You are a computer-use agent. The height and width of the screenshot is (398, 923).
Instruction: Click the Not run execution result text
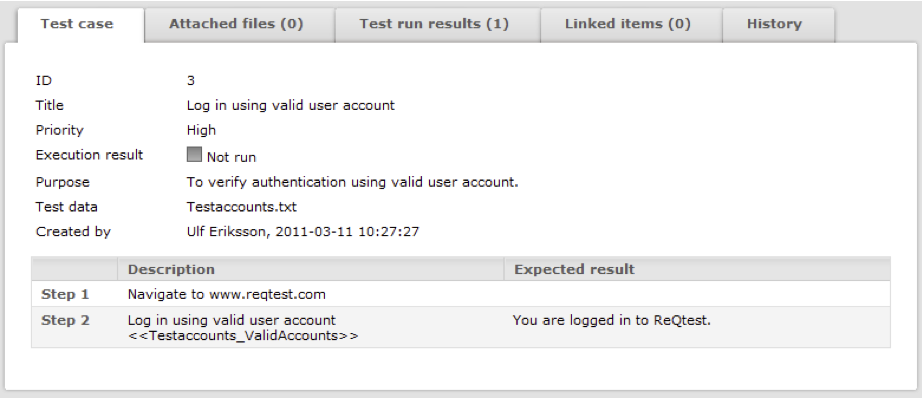[231, 157]
